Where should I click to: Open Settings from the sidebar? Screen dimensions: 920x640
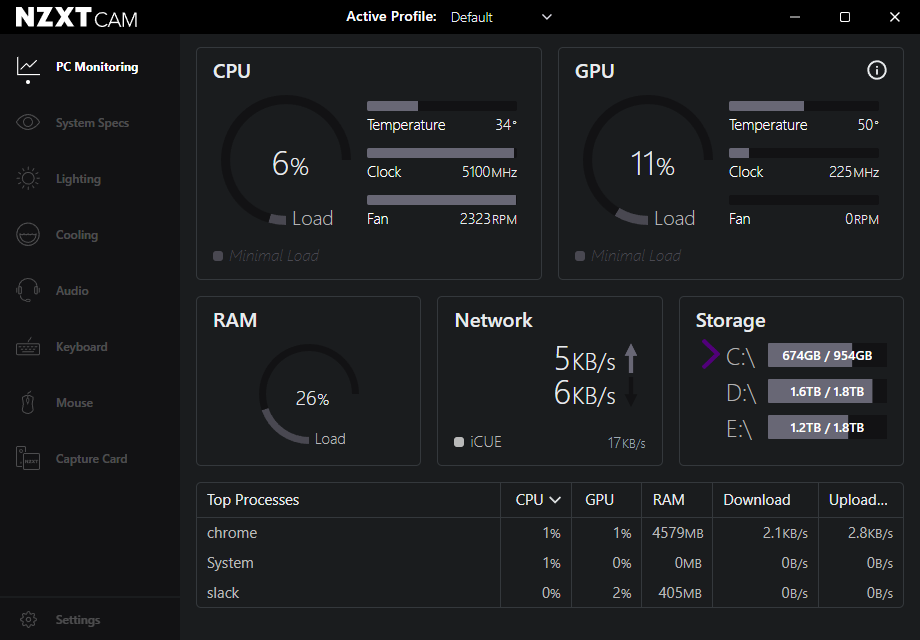28,619
